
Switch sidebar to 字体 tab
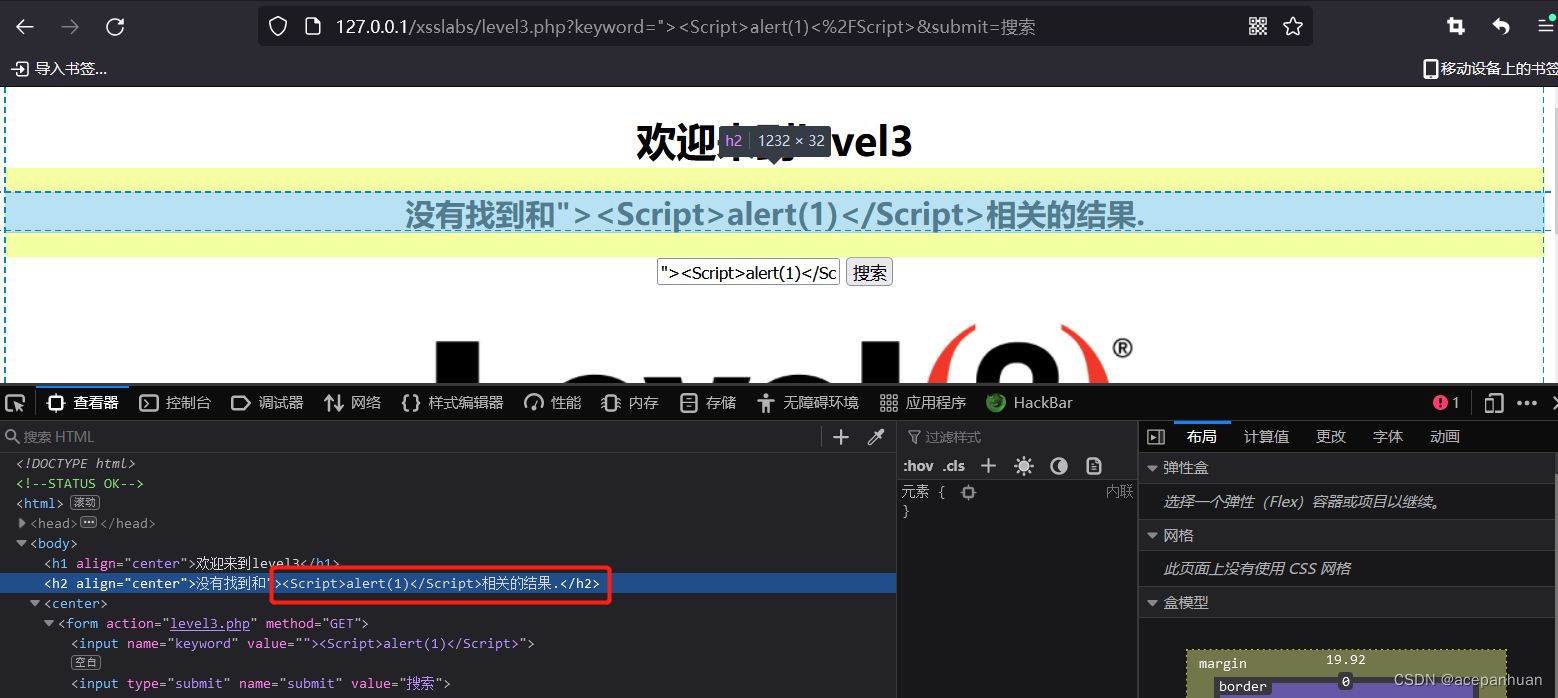pos(1388,437)
